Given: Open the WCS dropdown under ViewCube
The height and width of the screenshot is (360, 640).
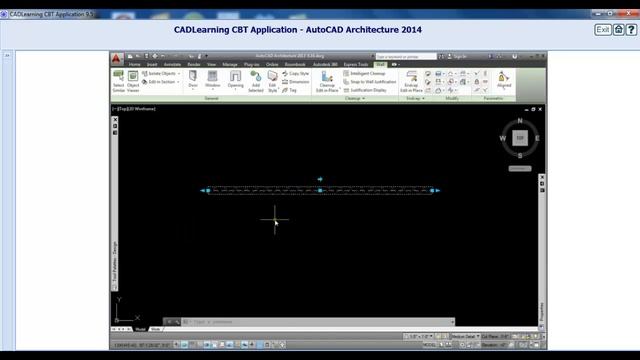Looking at the screenshot, I should [x=520, y=169].
